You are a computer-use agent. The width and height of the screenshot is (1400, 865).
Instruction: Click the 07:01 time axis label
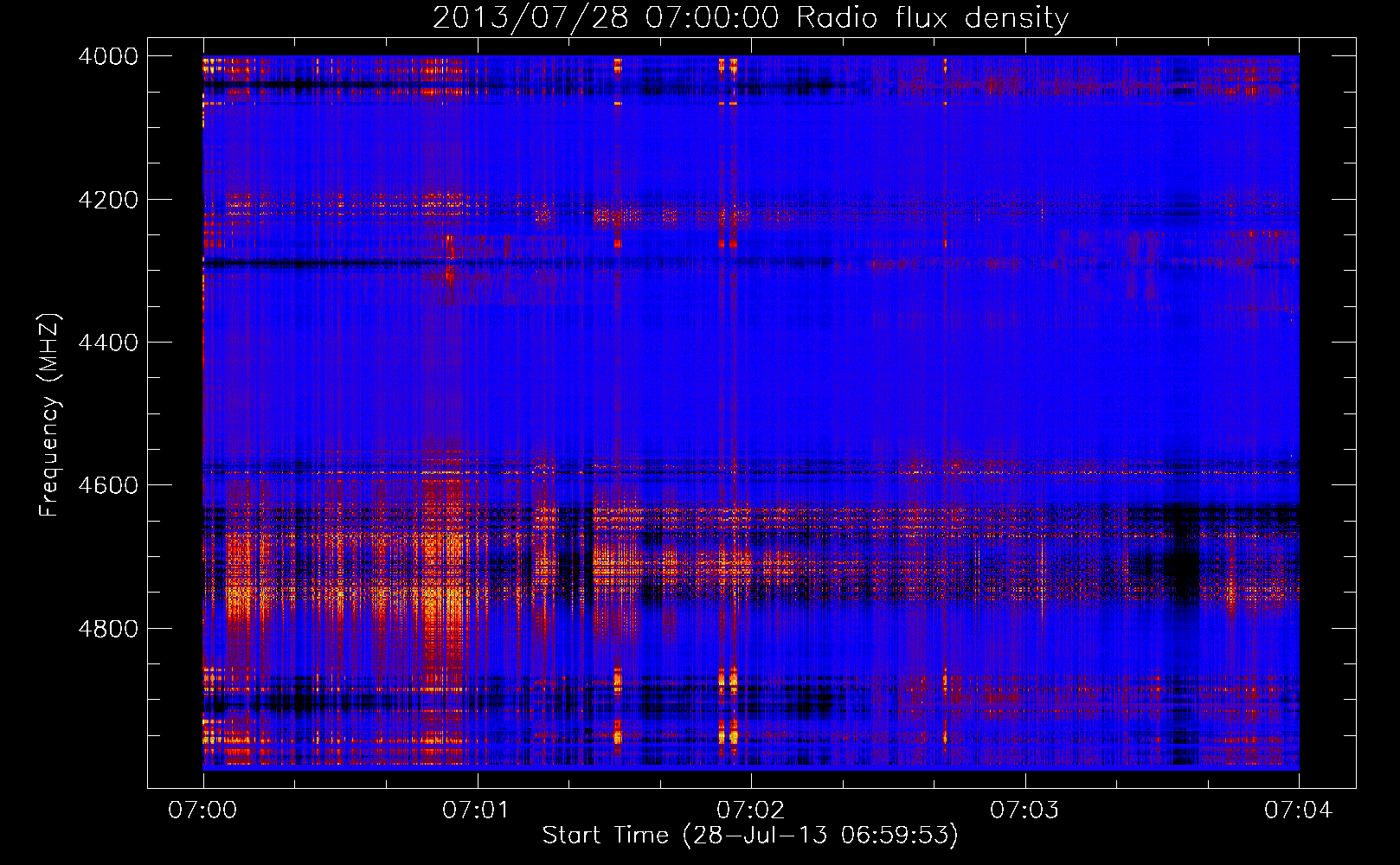pyautogui.click(x=477, y=810)
